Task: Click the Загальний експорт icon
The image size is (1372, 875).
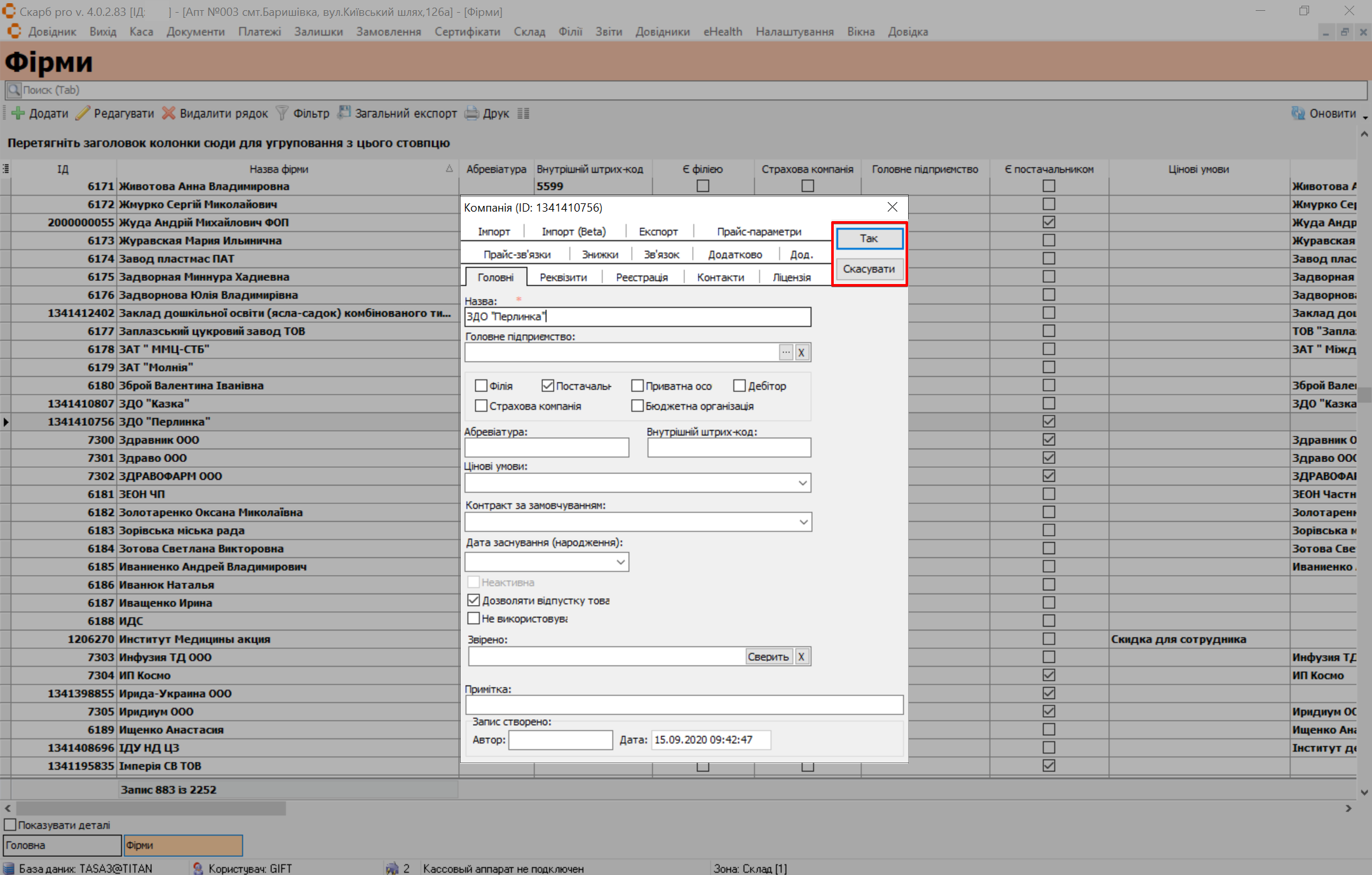Action: pos(344,113)
